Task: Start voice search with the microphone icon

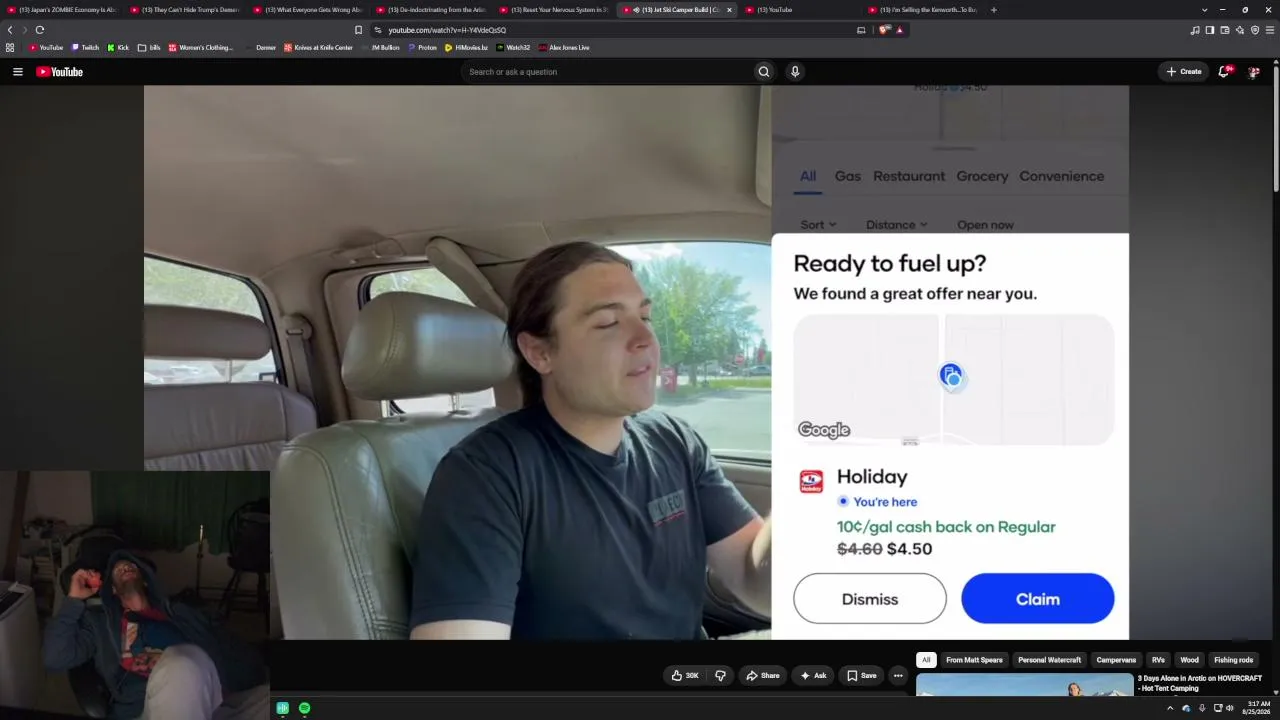Action: [x=795, y=72]
